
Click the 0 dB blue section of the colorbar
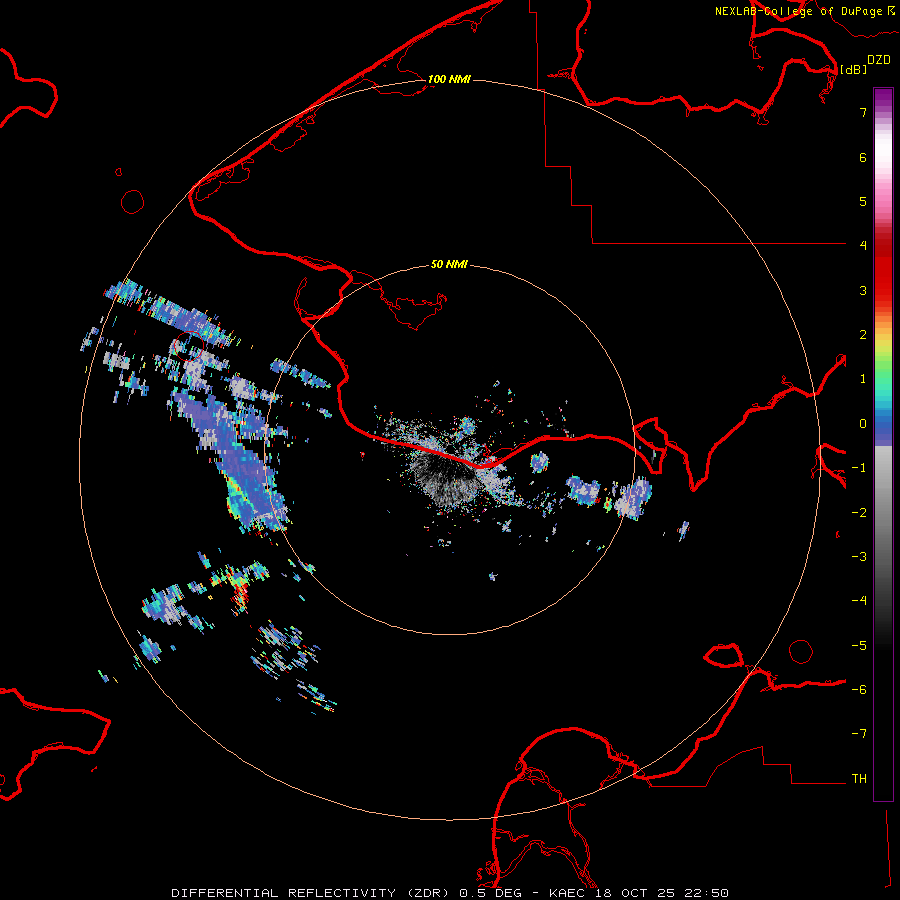tap(883, 424)
